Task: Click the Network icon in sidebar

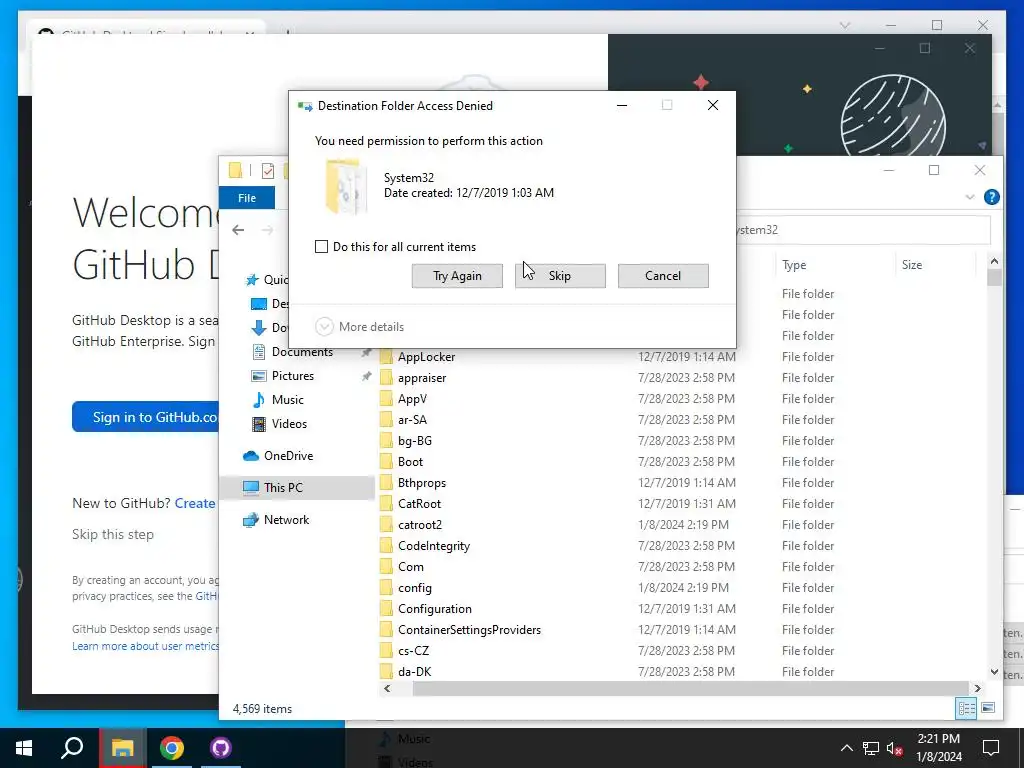Action: click(x=251, y=520)
